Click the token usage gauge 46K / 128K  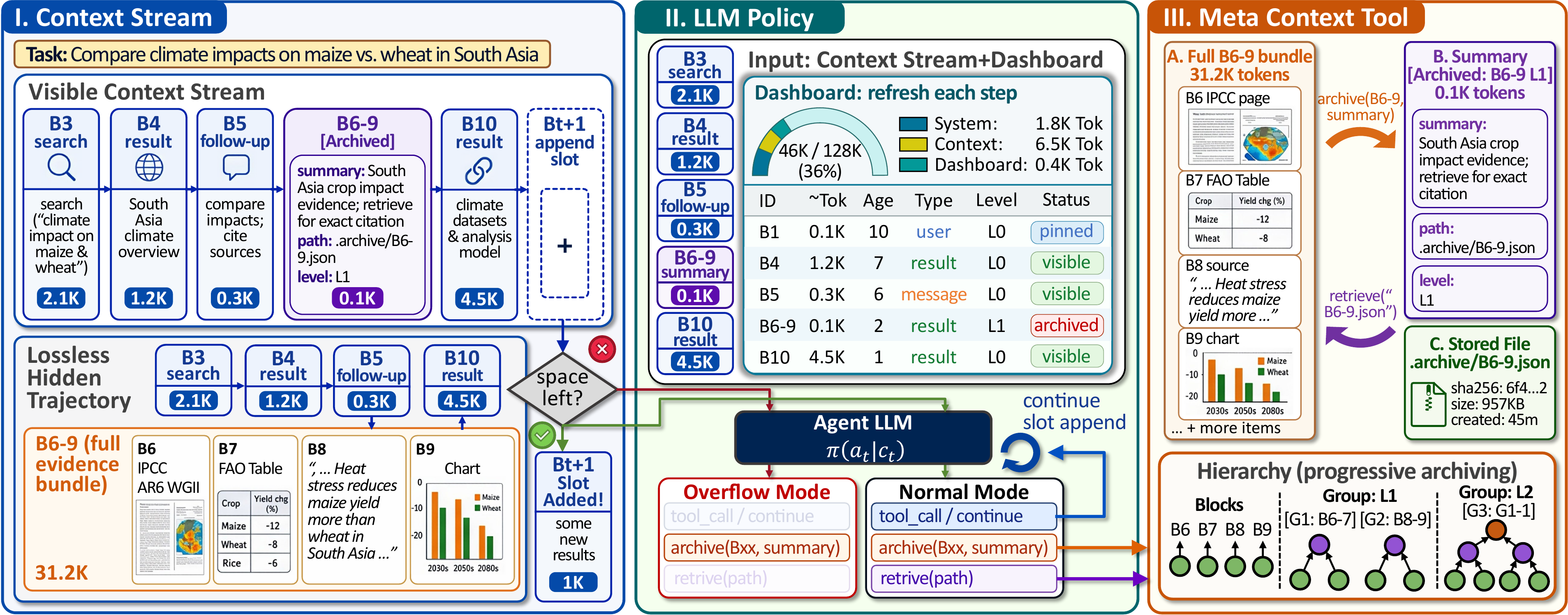[x=819, y=144]
